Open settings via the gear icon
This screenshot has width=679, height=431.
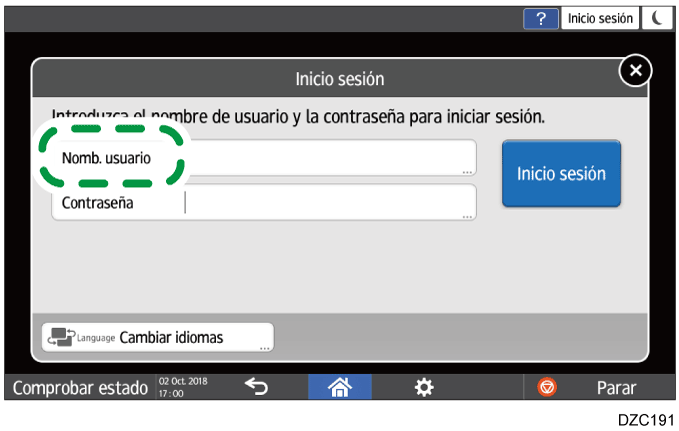tap(423, 387)
